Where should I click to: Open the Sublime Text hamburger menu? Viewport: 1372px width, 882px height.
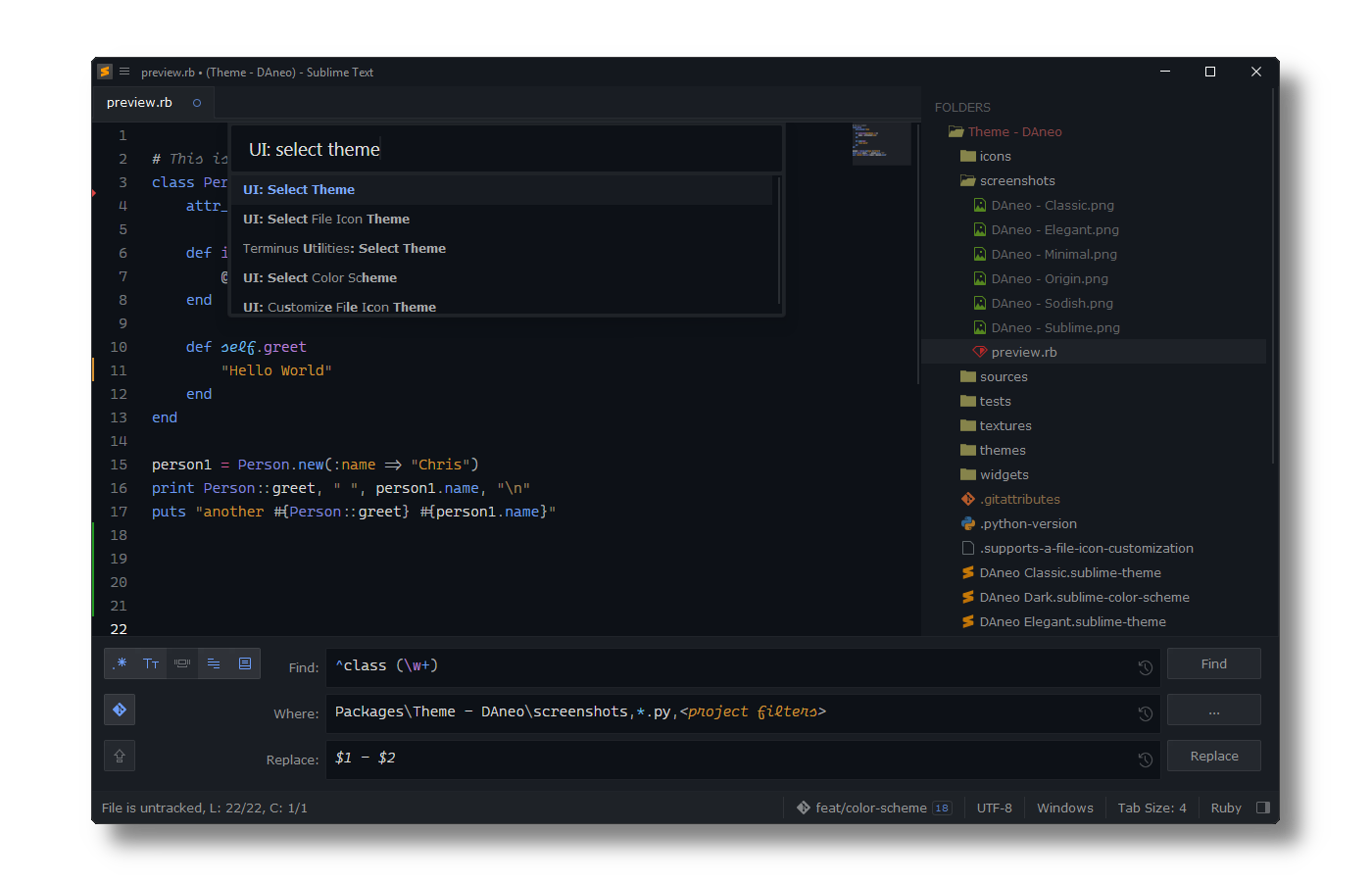coord(124,72)
